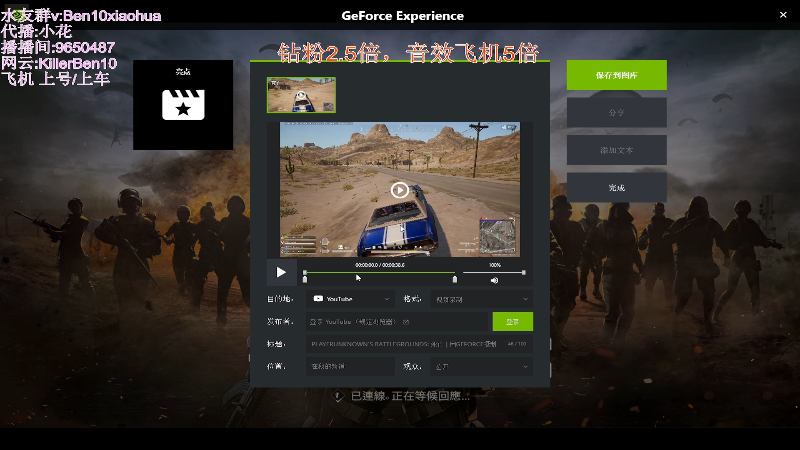This screenshot has width=800, height=450.
Task: Edit the PLAYERUNKNOWN'S BATTLEGROUNDS title field
Action: pyautogui.click(x=419, y=344)
